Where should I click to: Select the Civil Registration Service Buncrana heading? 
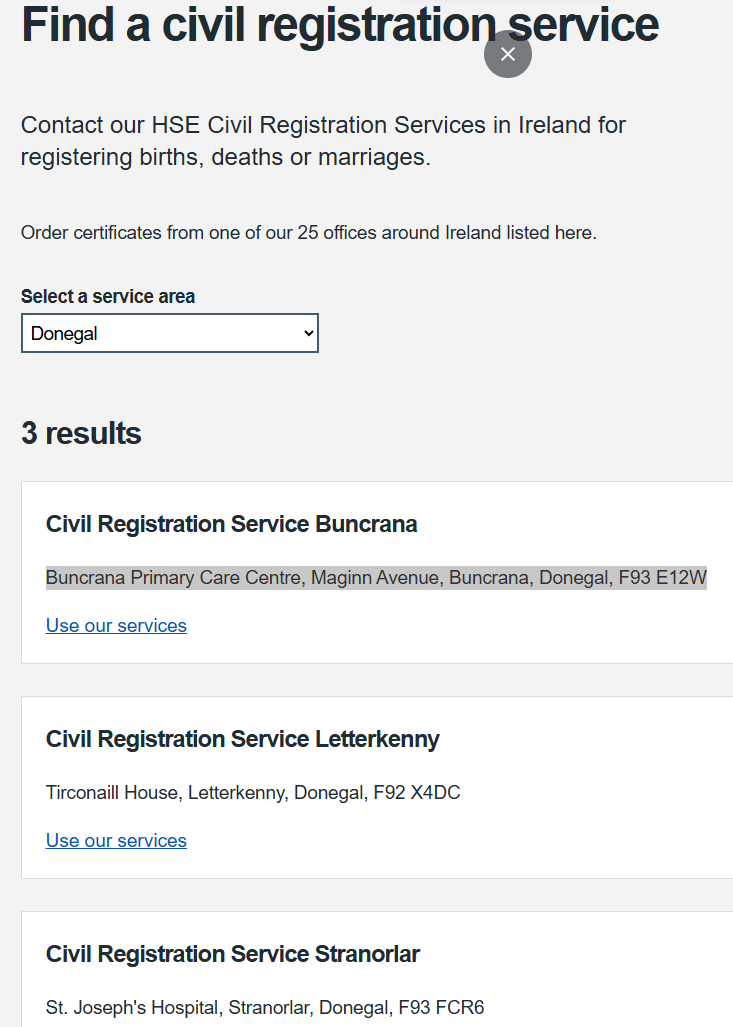pyautogui.click(x=231, y=524)
